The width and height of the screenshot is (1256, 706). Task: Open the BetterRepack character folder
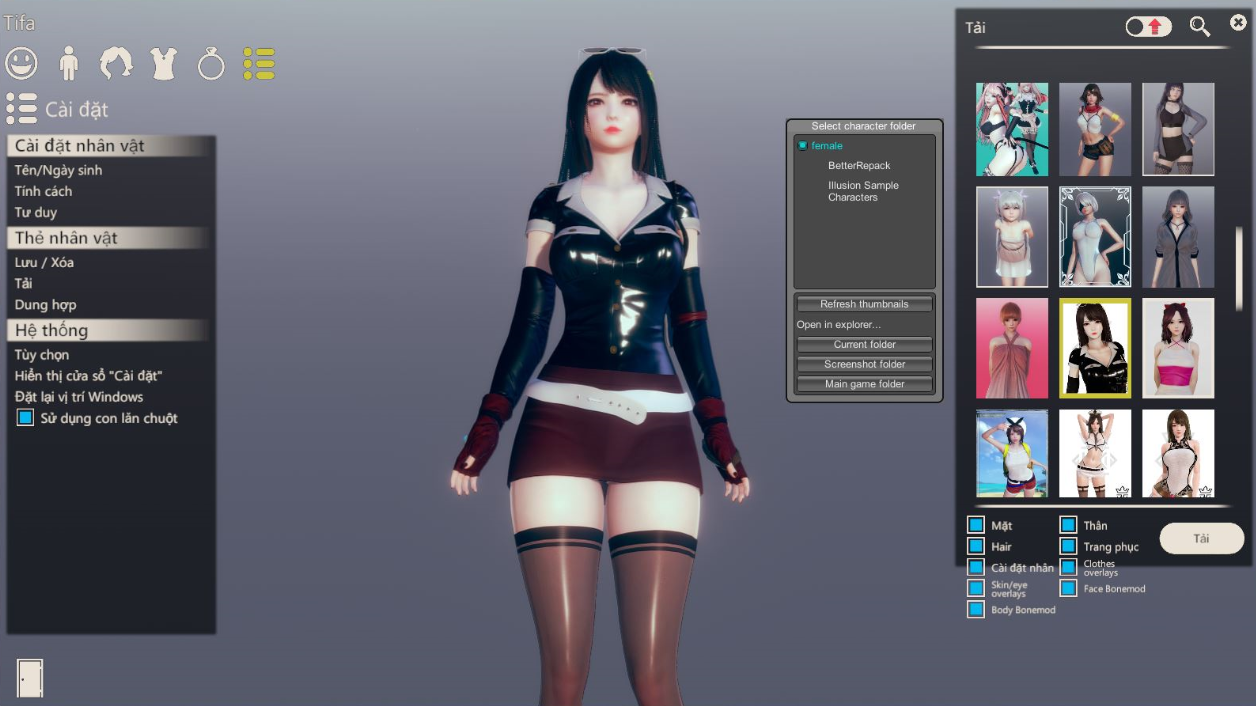coord(859,166)
